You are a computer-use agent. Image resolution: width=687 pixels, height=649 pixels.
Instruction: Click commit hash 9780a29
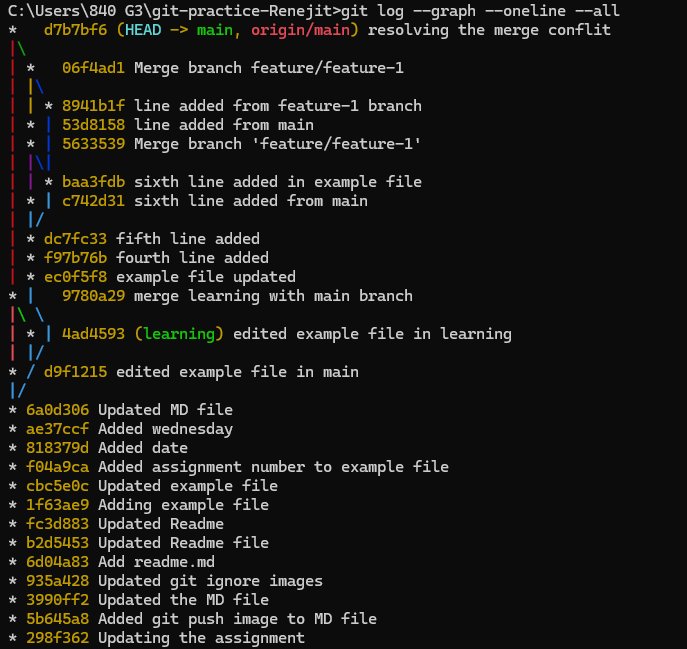click(x=93, y=296)
